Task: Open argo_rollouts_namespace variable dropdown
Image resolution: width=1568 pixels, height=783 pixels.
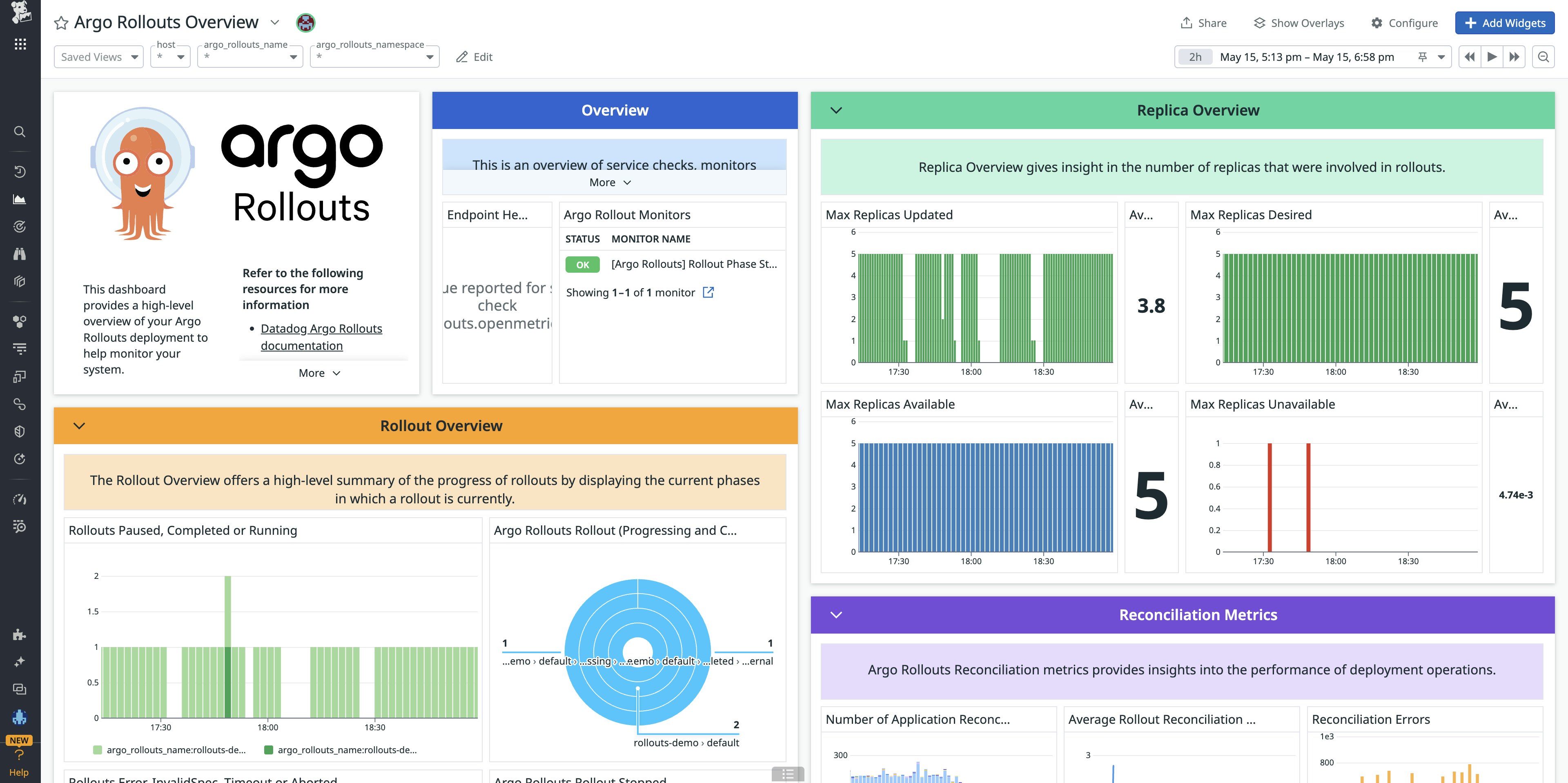Action: pos(374,57)
